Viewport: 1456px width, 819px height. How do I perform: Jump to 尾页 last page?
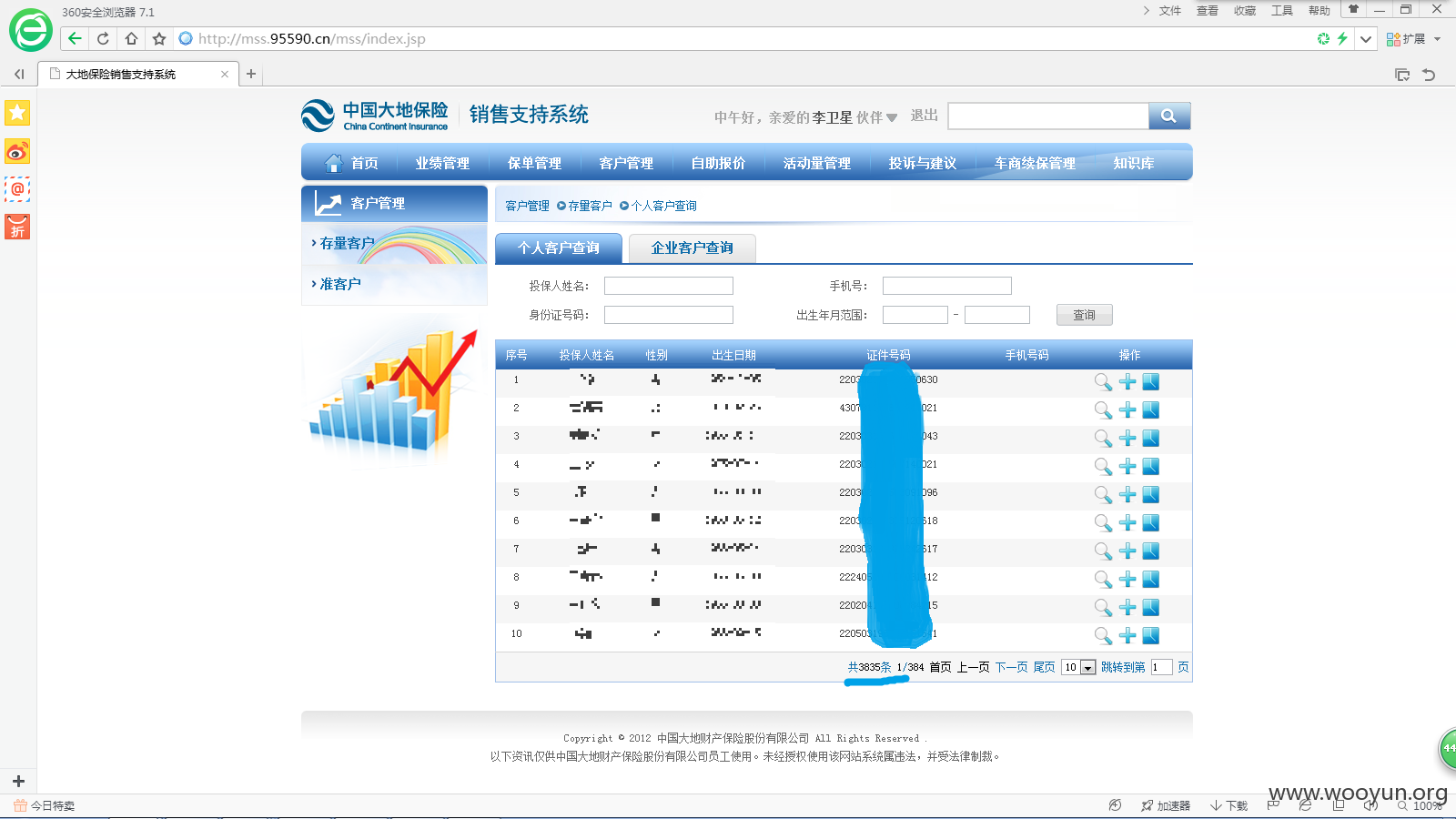pos(1044,667)
